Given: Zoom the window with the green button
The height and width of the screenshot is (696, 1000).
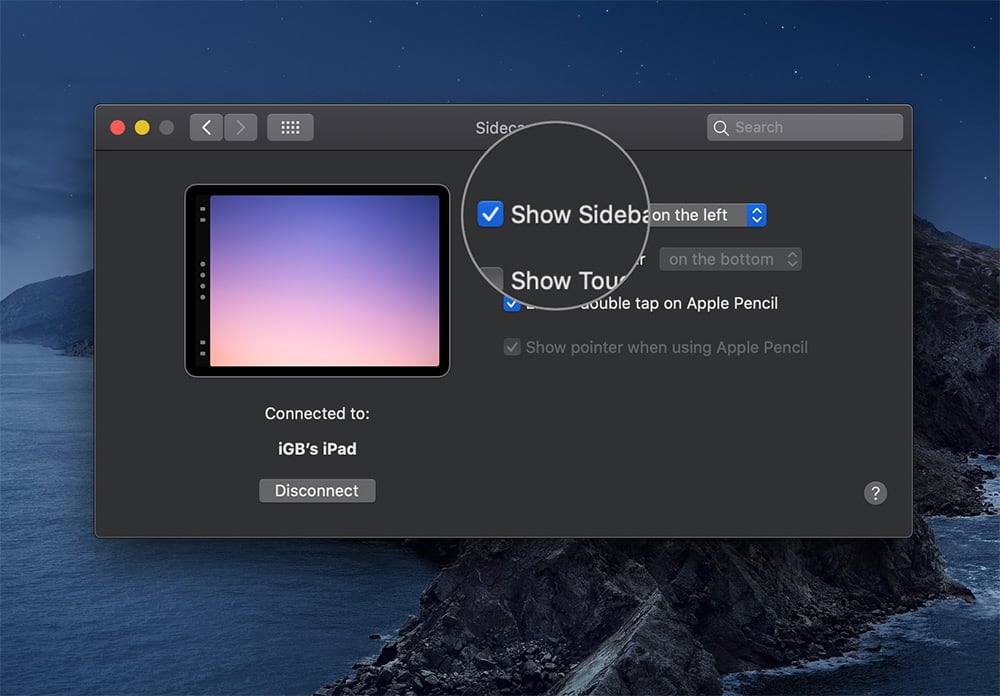Looking at the screenshot, I should point(166,127).
